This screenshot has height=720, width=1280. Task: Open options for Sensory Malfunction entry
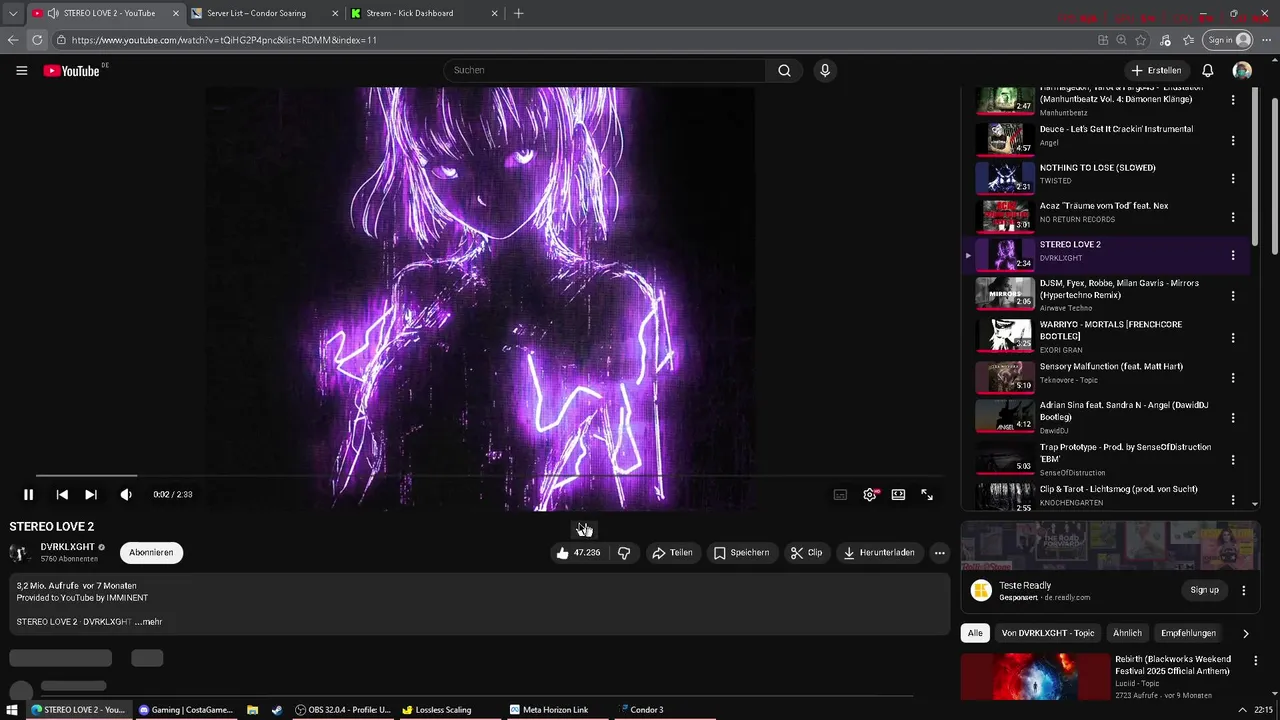[1233, 378]
